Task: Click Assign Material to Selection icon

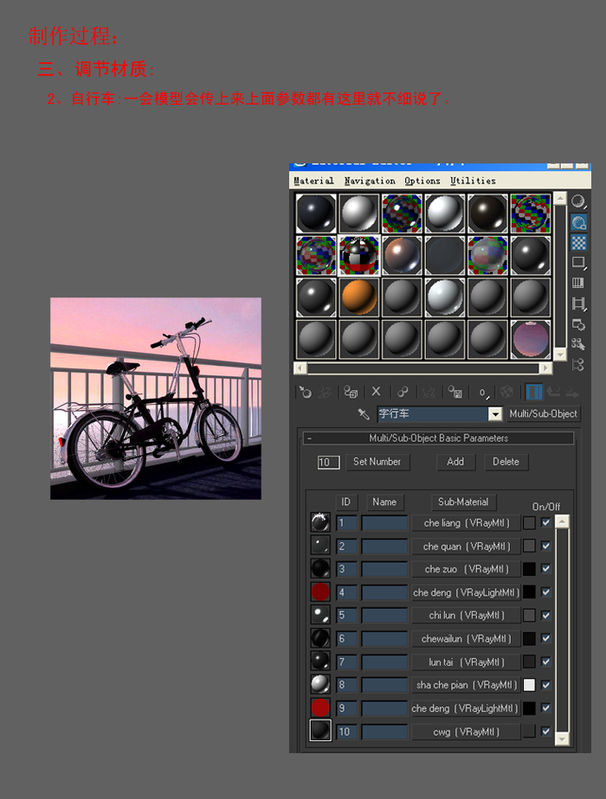Action: point(351,392)
